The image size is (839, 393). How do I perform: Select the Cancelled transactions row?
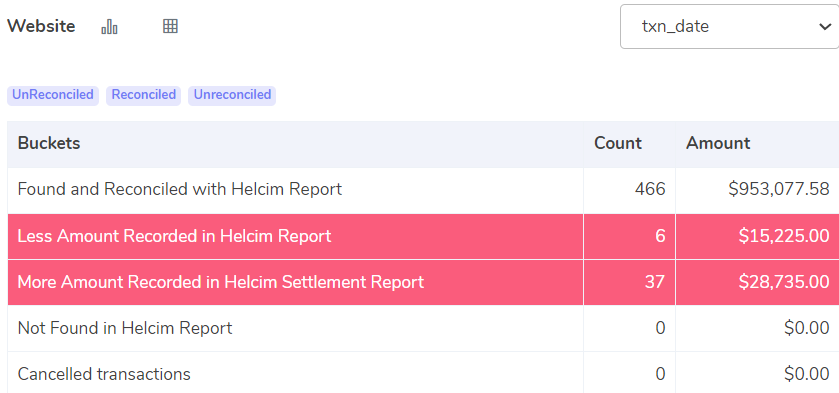pos(423,373)
